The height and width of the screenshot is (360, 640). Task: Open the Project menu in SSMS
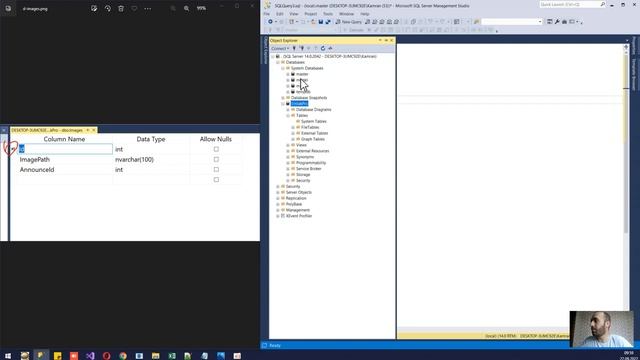(311, 14)
